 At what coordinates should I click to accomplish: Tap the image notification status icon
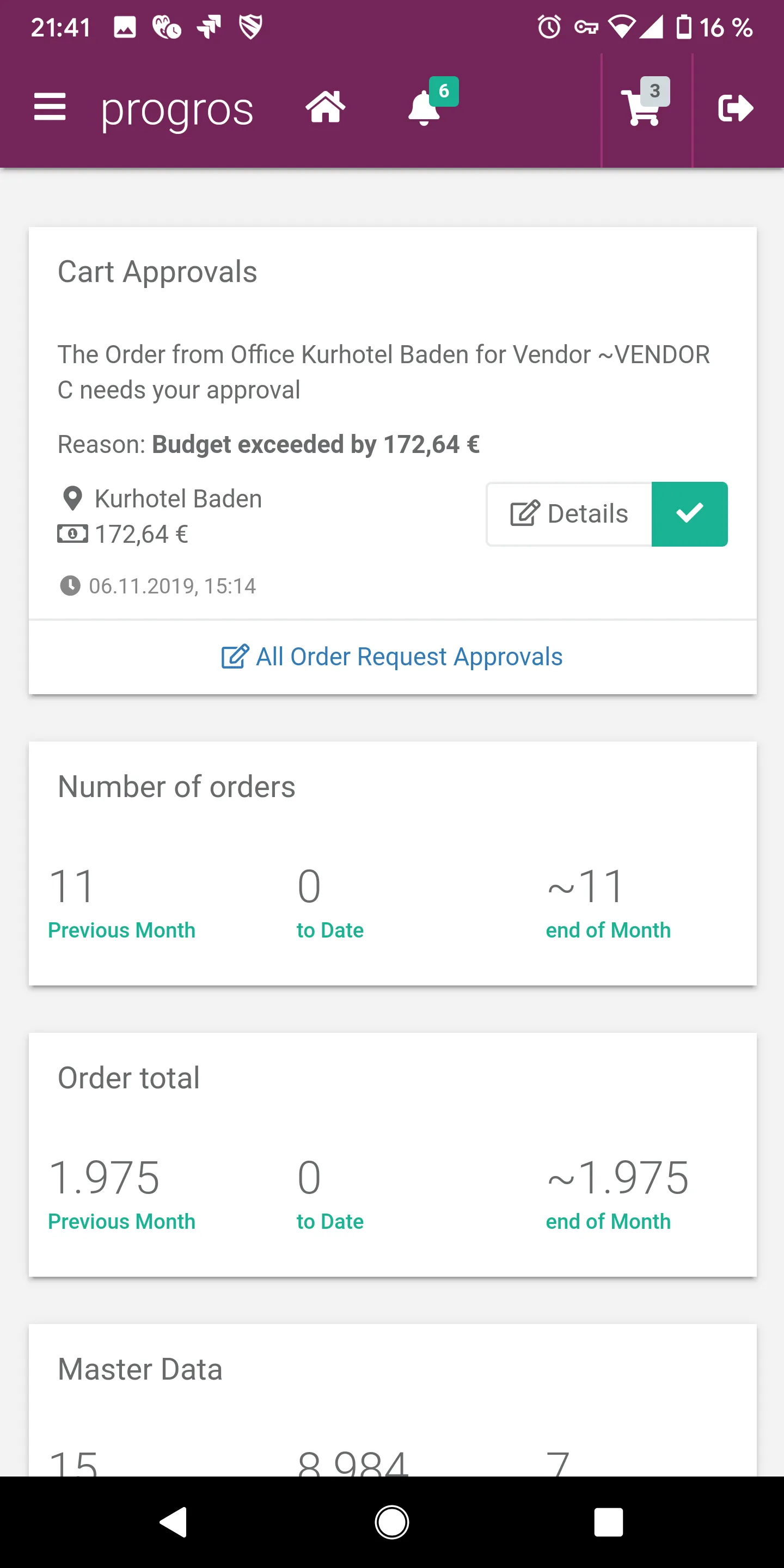point(125,27)
